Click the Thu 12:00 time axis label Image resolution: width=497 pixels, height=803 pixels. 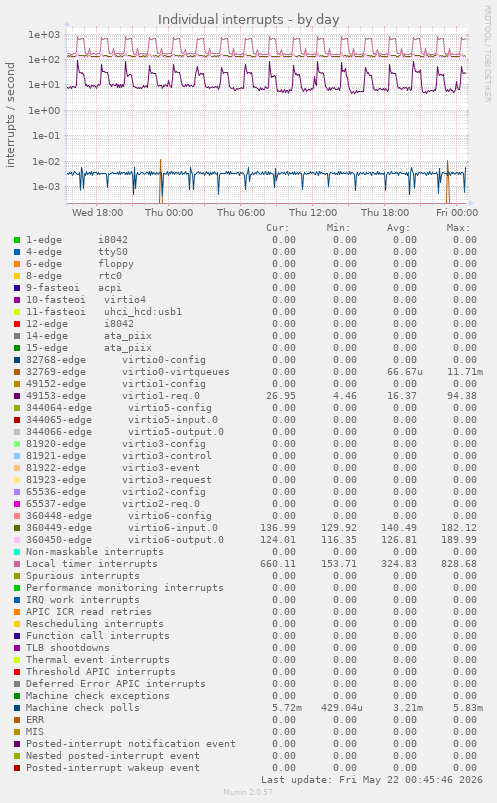click(313, 213)
